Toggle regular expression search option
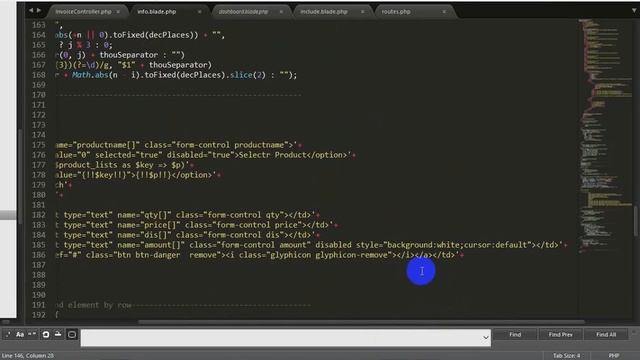This screenshot has width=640, height=360. click(x=8, y=335)
